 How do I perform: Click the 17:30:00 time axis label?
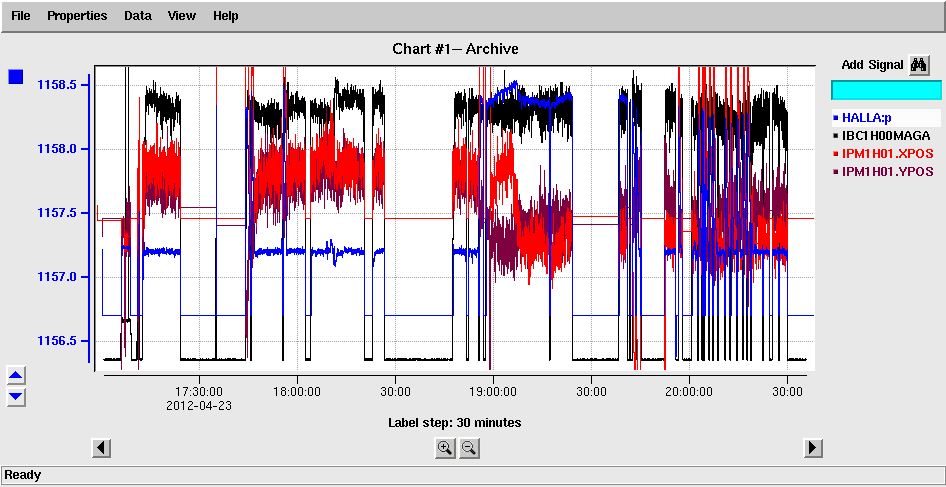[x=199, y=392]
